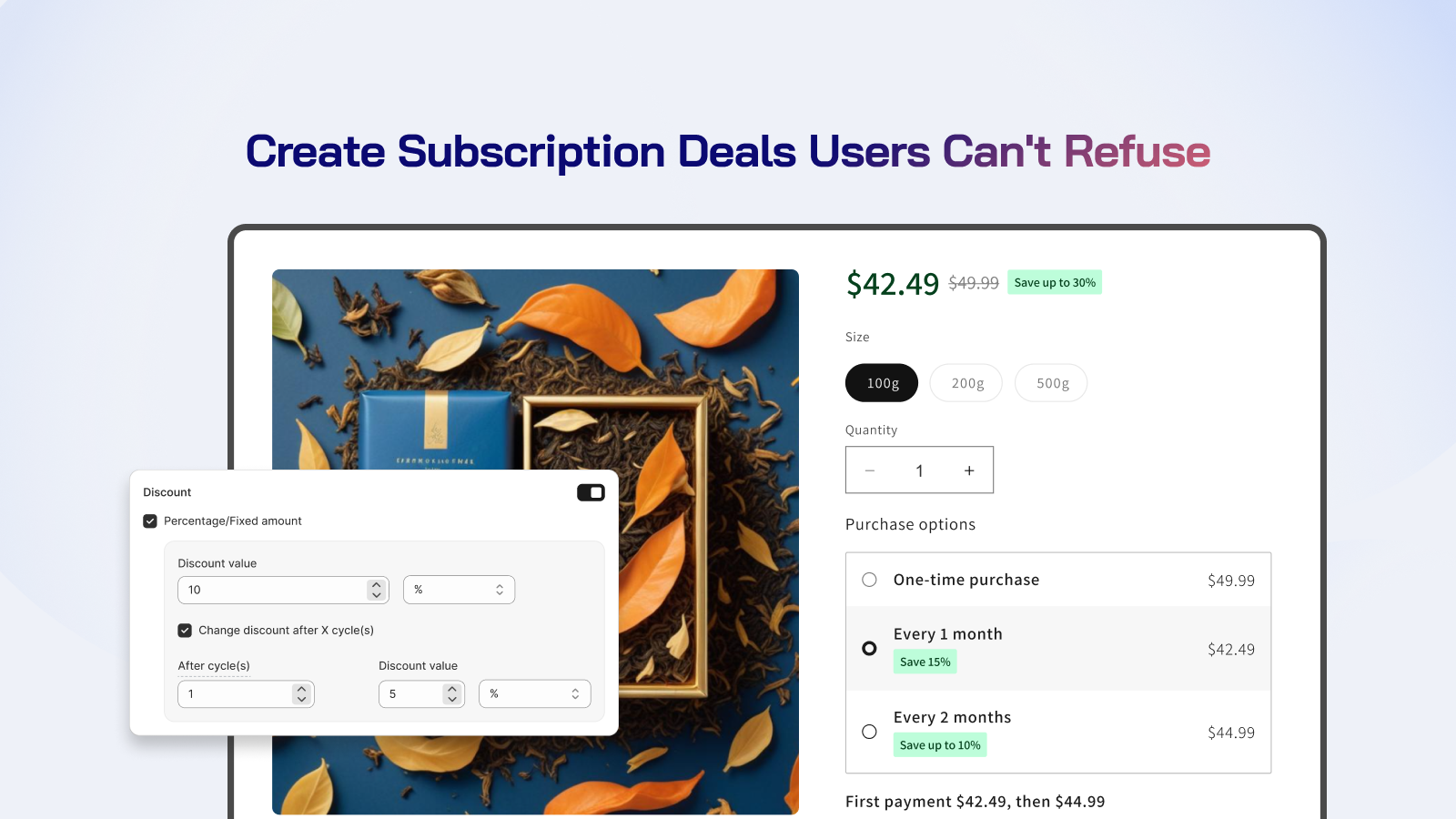Select the 200g size option
1456x819 pixels.
coord(966,382)
